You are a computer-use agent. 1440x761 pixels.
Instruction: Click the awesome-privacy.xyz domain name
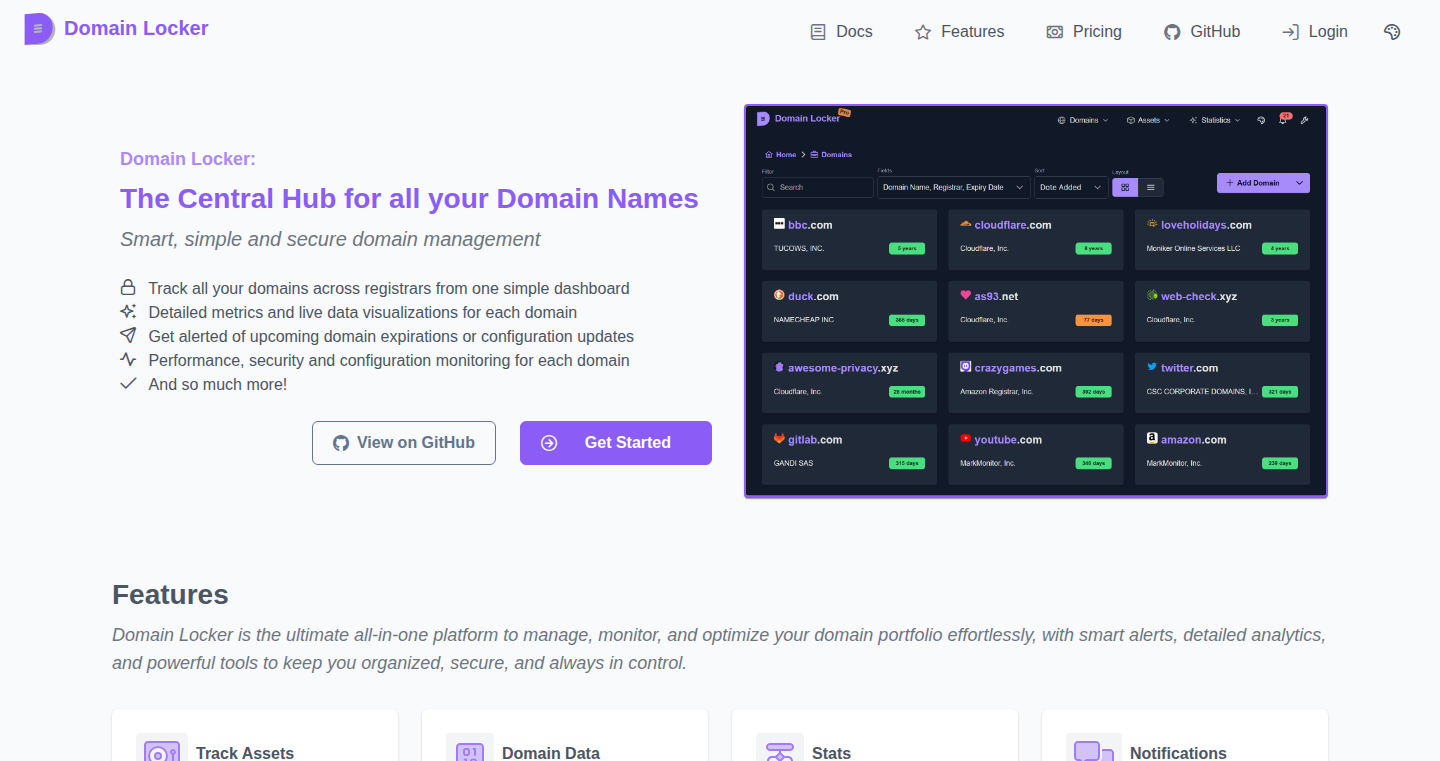coord(843,368)
